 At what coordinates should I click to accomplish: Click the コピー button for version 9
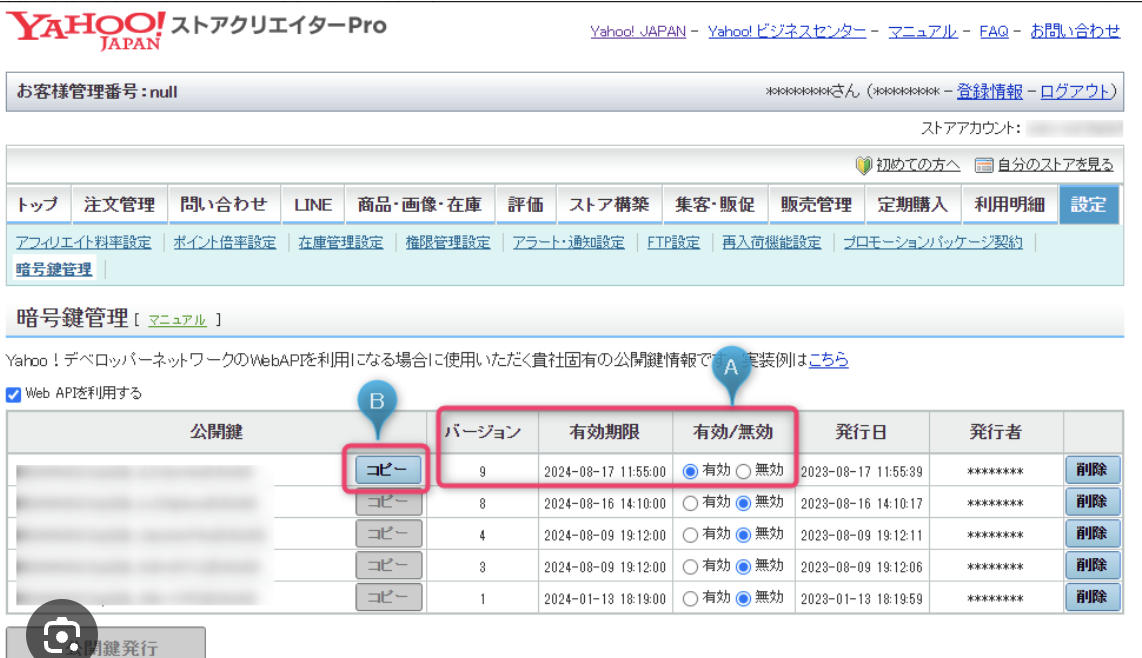click(x=388, y=470)
